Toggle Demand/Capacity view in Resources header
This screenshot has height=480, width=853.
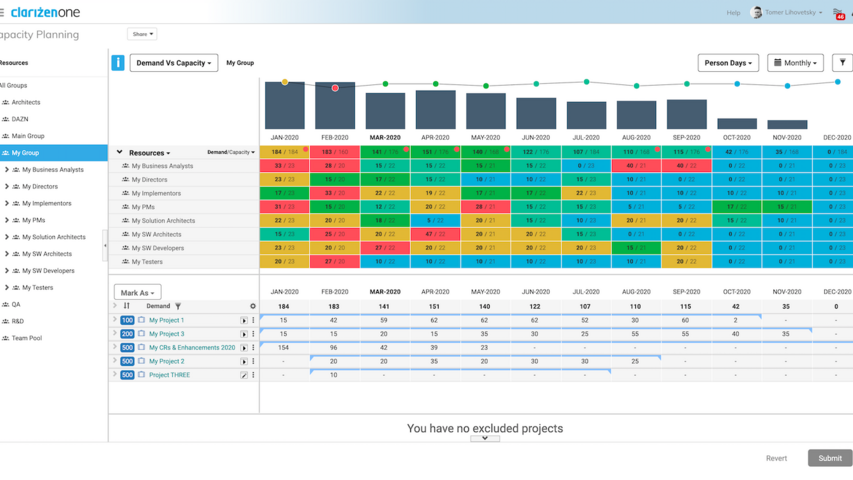pyautogui.click(x=230, y=153)
